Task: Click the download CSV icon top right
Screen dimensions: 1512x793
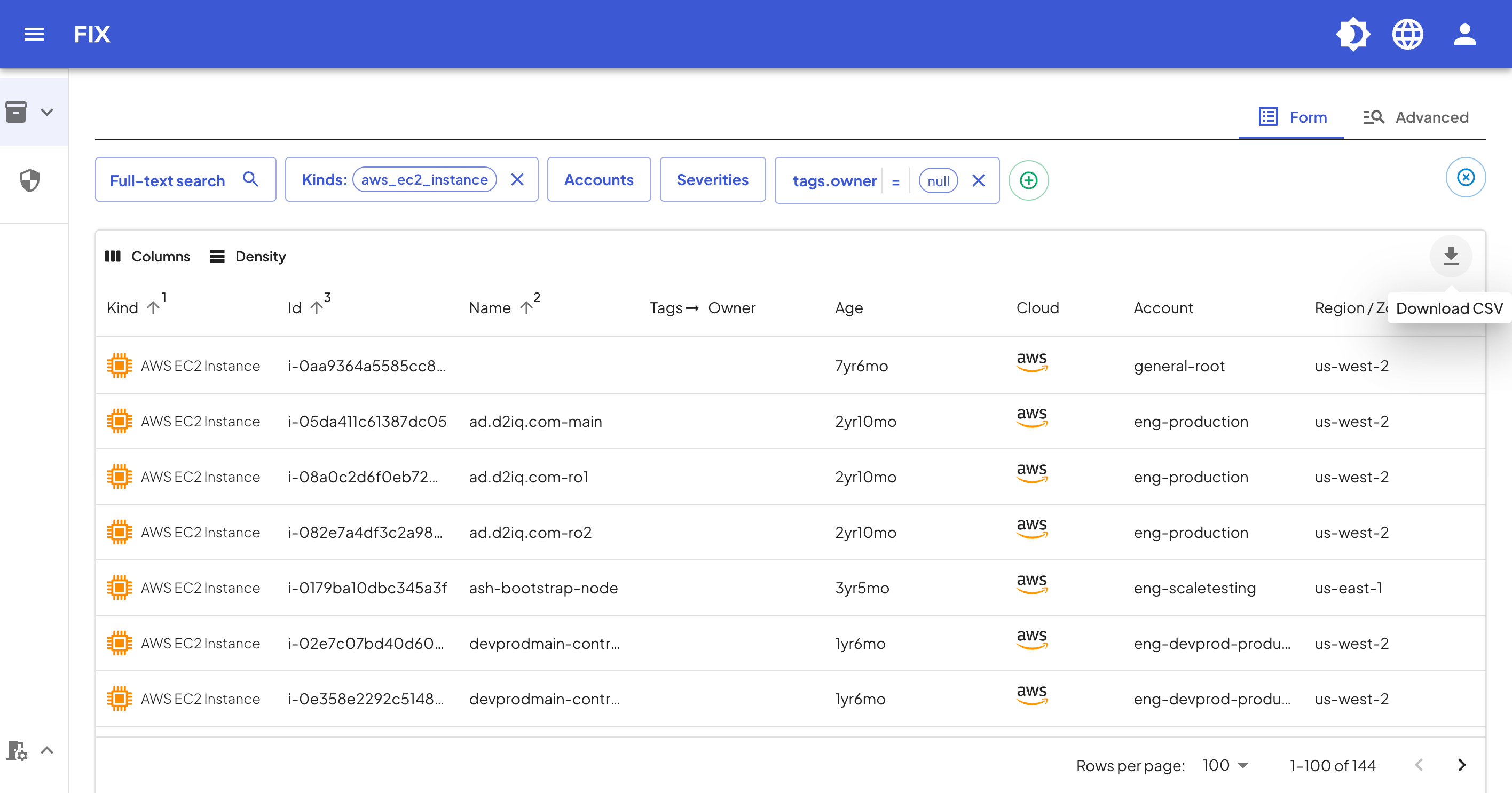Action: click(x=1451, y=254)
